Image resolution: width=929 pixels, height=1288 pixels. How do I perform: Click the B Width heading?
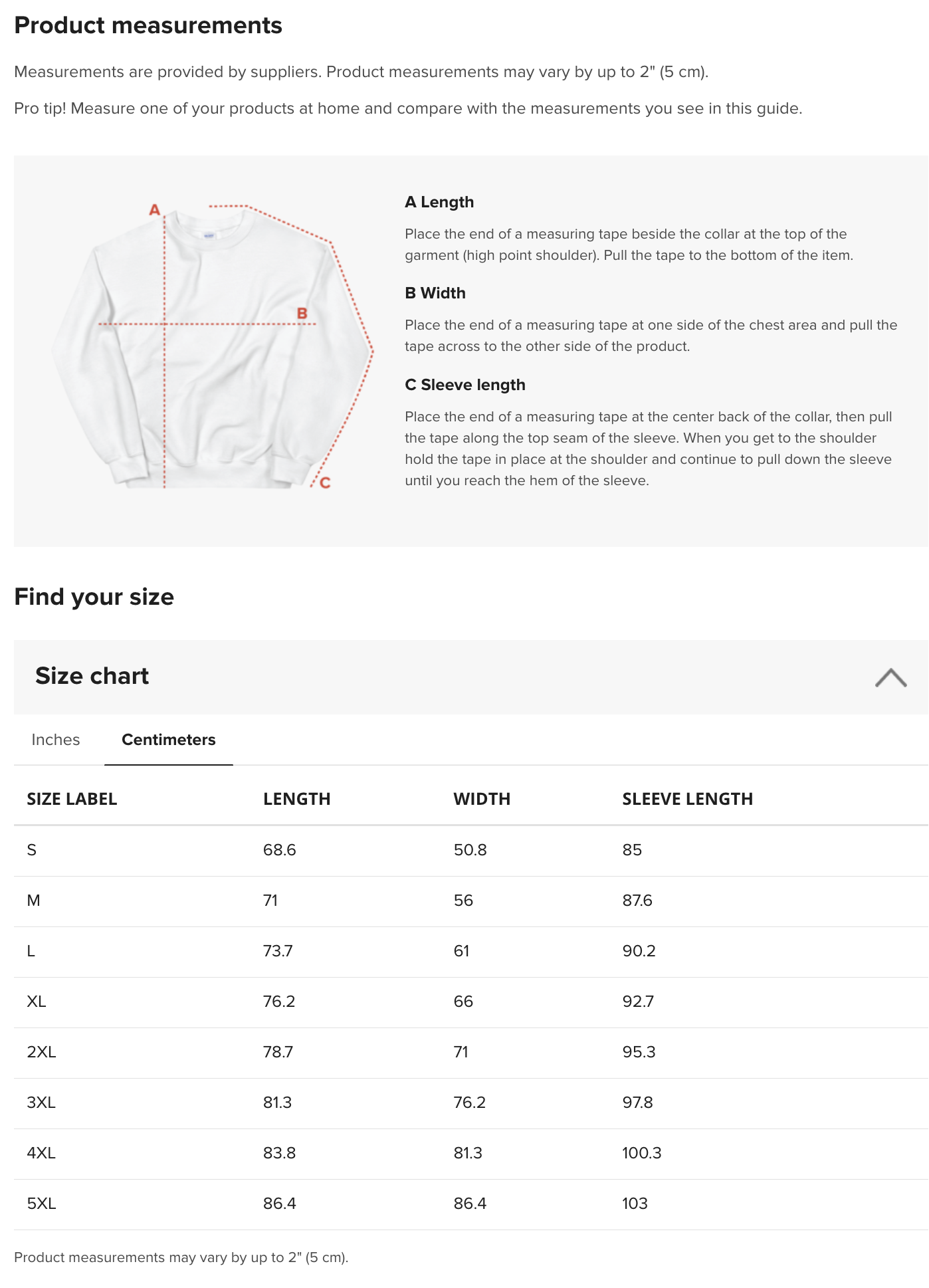(x=435, y=293)
